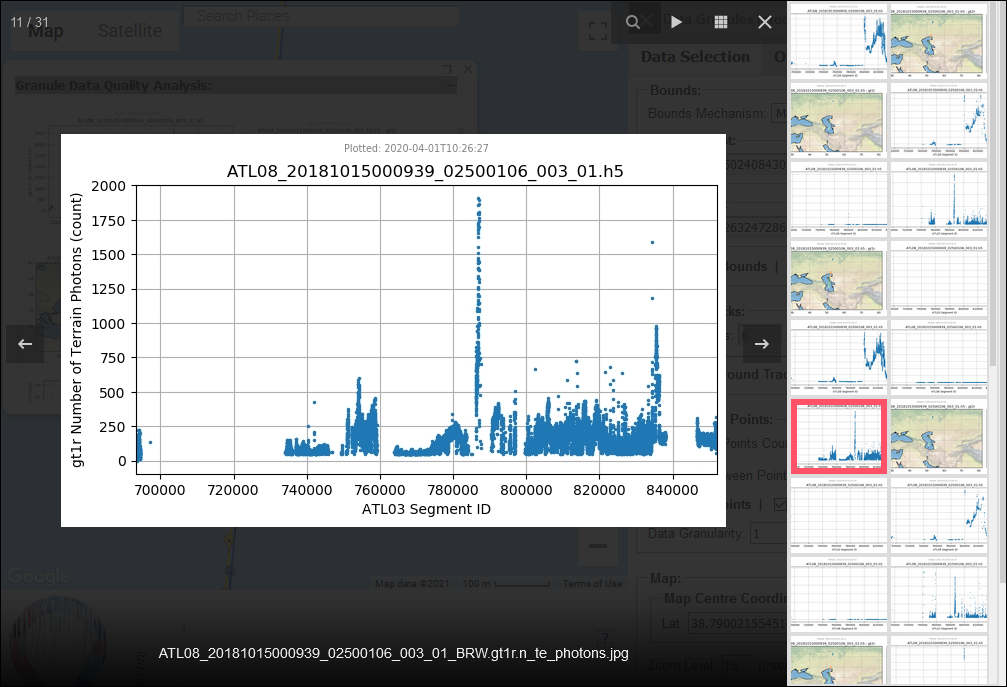Select the Data Selection tab

[695, 57]
